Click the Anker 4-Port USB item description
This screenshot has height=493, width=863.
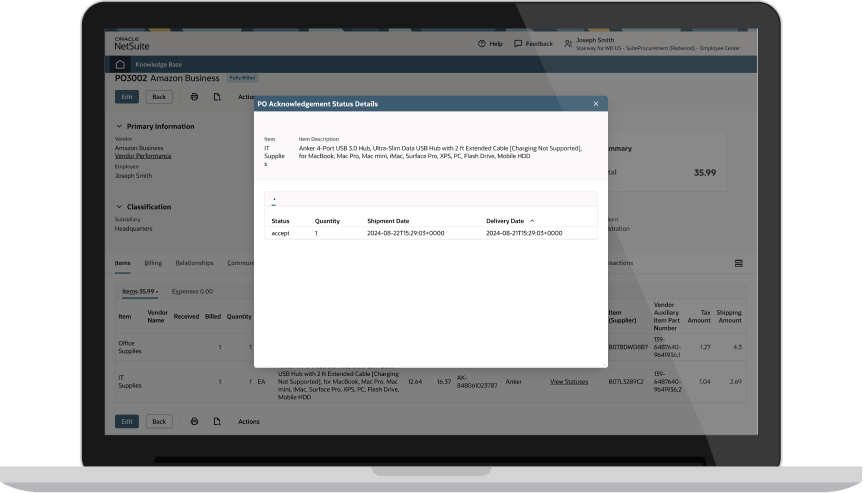tap(440, 152)
